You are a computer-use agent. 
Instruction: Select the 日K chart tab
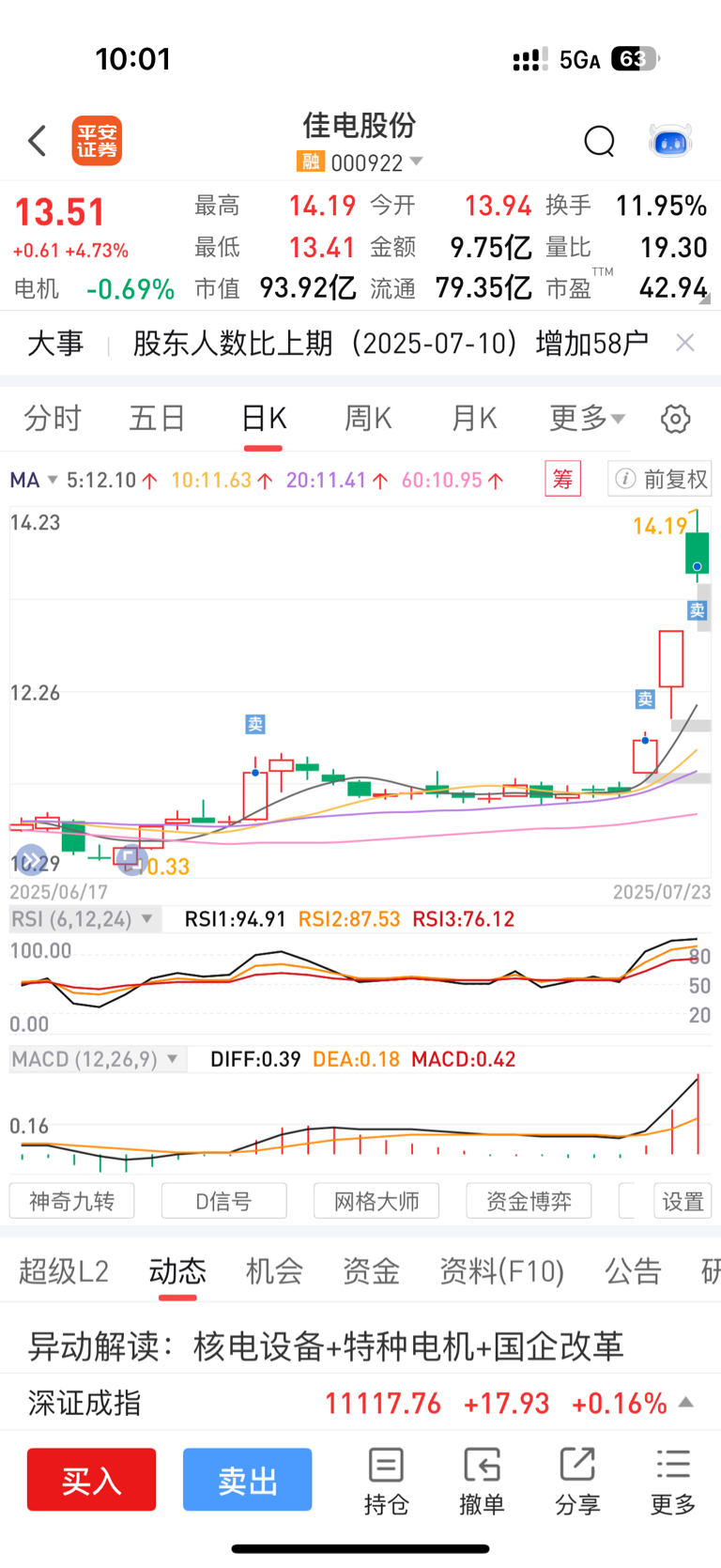264,418
